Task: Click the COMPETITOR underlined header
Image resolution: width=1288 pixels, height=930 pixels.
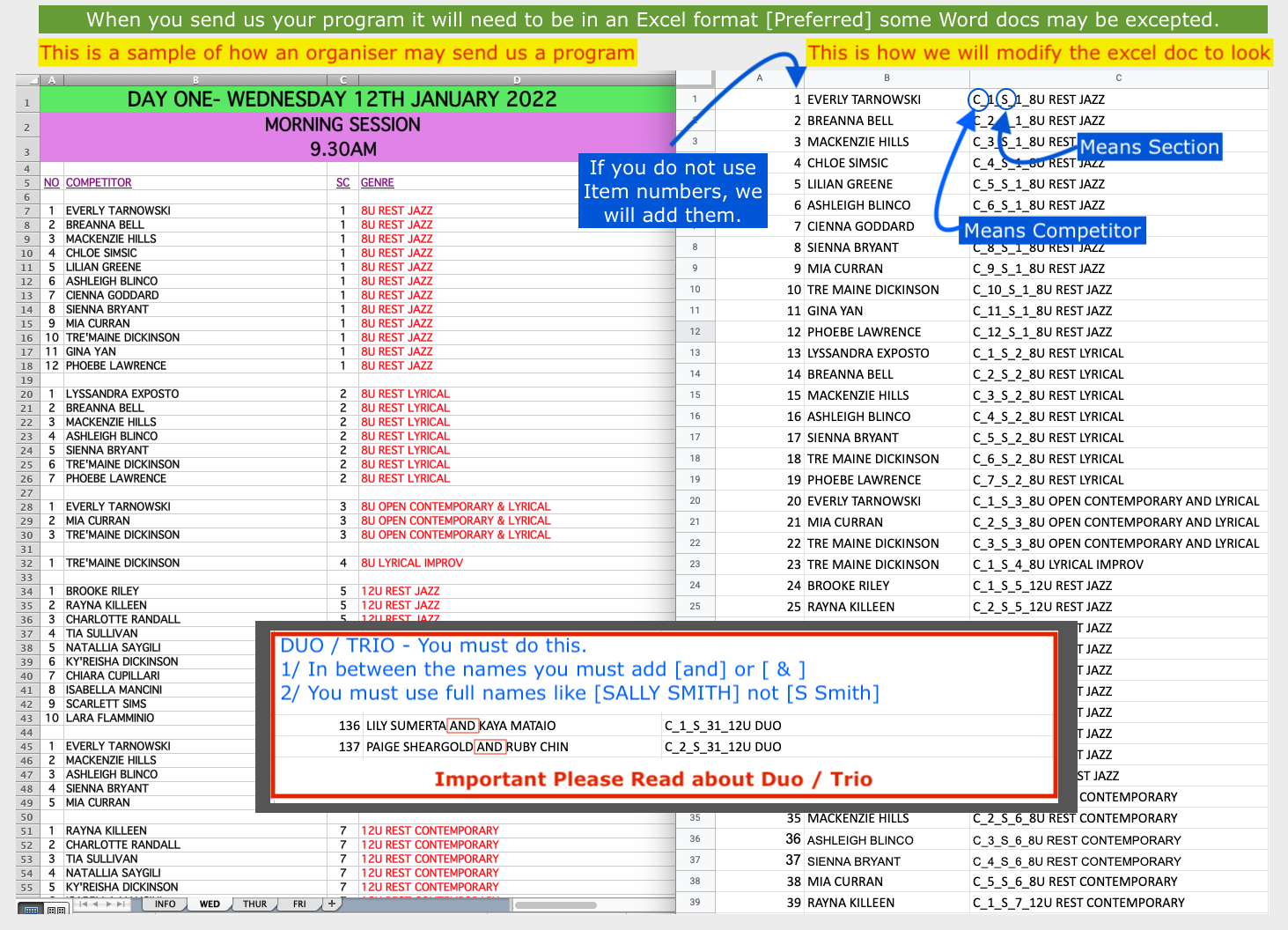Action: click(99, 182)
